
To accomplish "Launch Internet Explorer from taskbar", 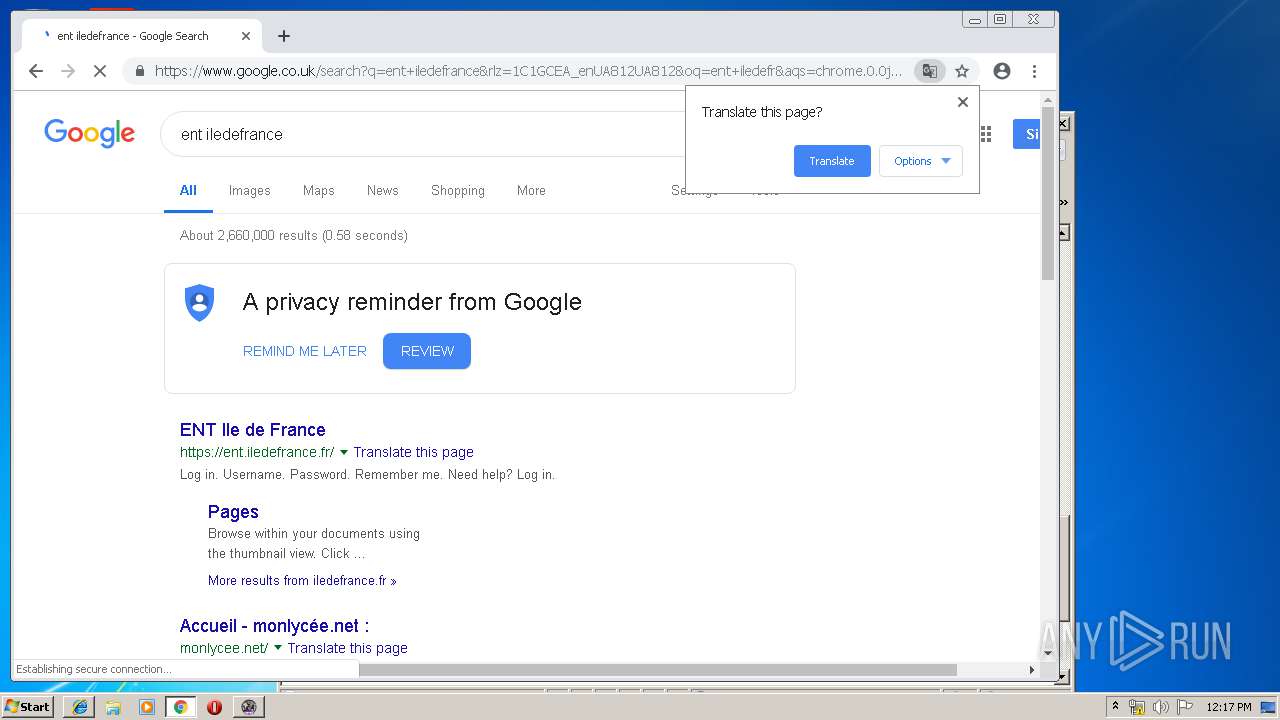I will [79, 707].
